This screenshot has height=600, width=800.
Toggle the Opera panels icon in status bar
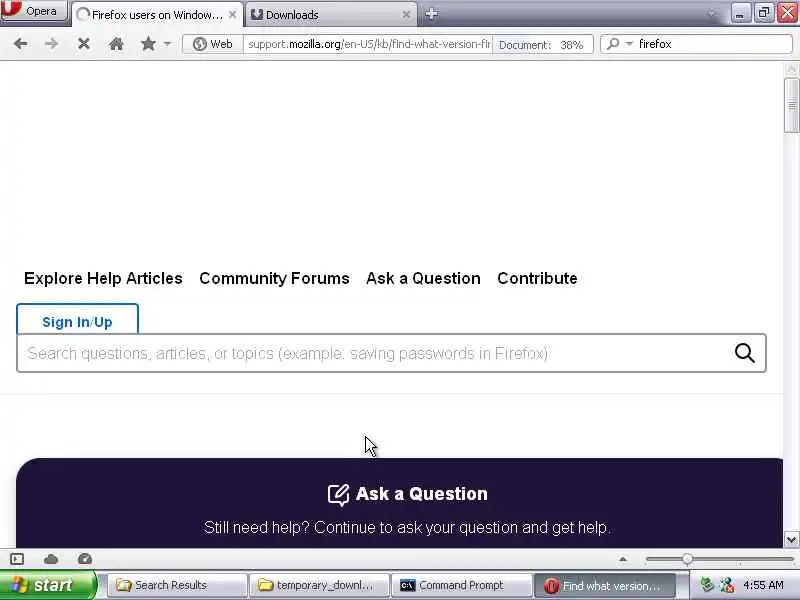(x=17, y=559)
